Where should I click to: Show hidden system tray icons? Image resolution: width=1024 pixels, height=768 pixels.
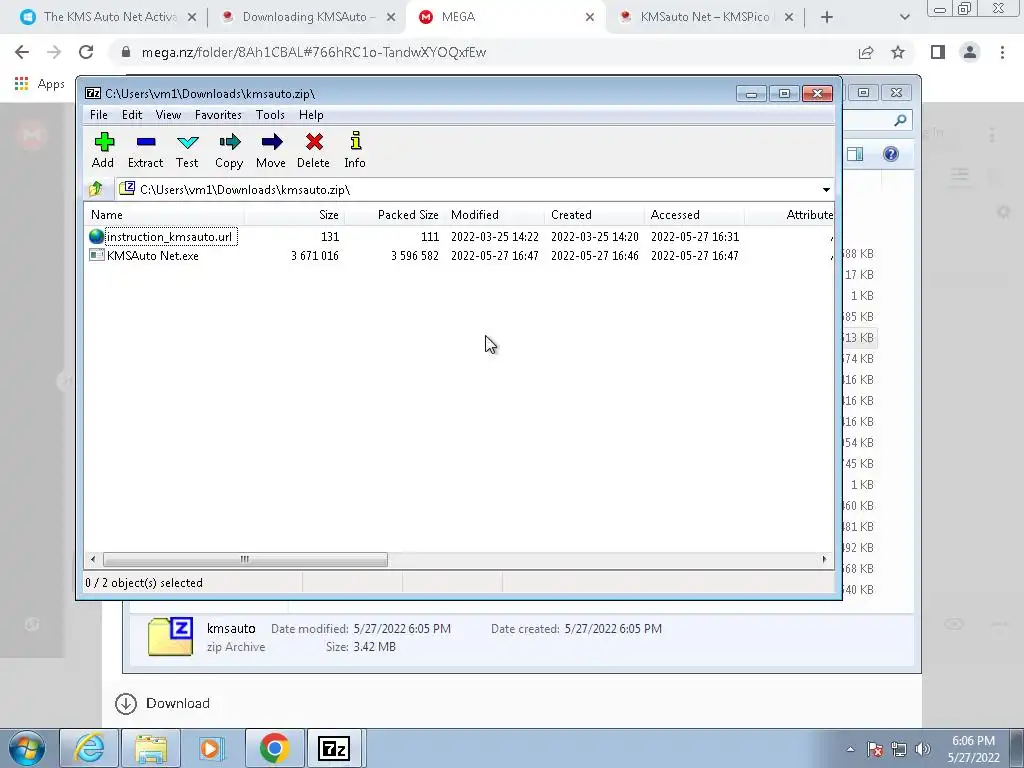tap(850, 749)
